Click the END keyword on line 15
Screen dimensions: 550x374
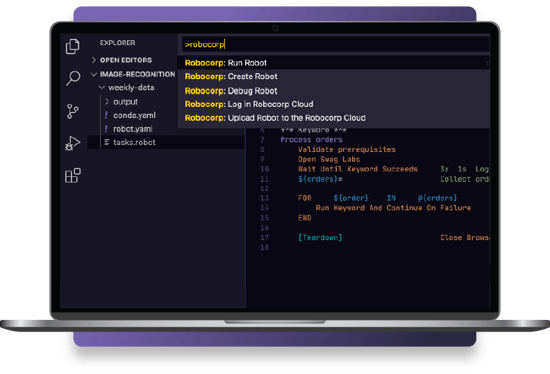[x=304, y=218]
